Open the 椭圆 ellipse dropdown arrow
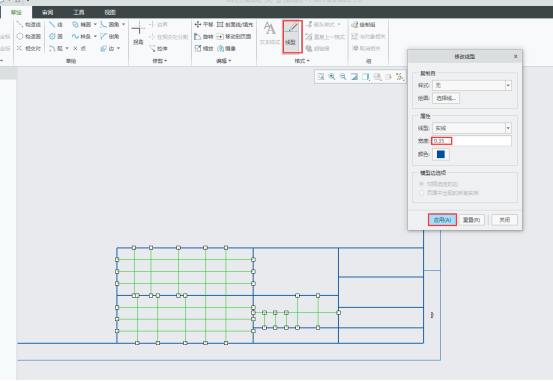The height and width of the screenshot is (381, 553). tap(95, 25)
